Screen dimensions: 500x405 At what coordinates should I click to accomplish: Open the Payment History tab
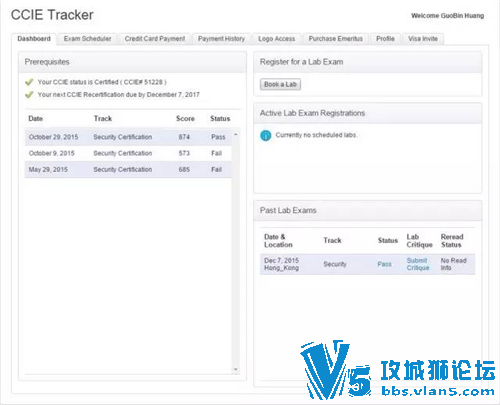click(x=221, y=39)
